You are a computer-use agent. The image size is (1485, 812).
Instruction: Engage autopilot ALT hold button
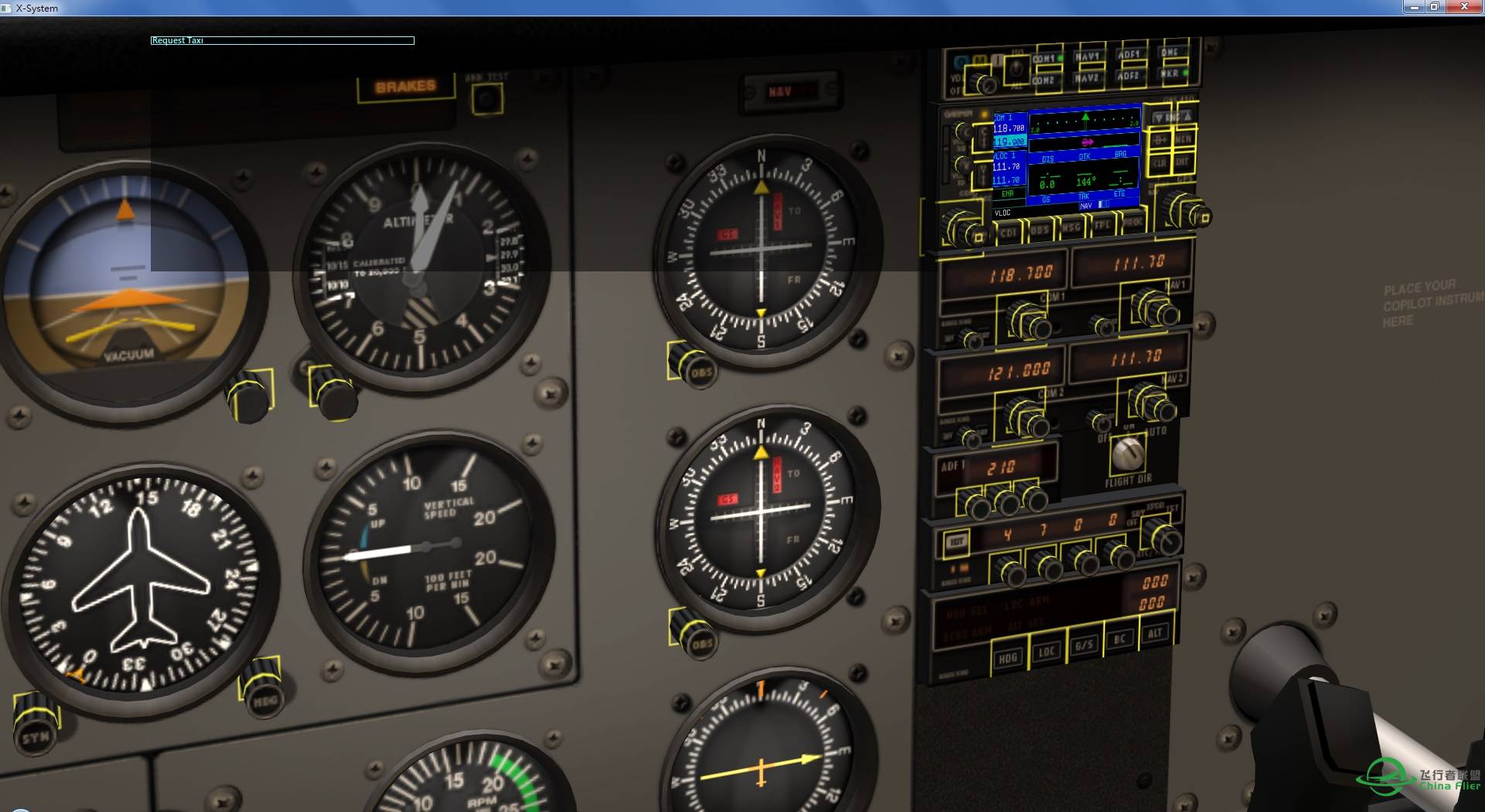tap(1155, 633)
